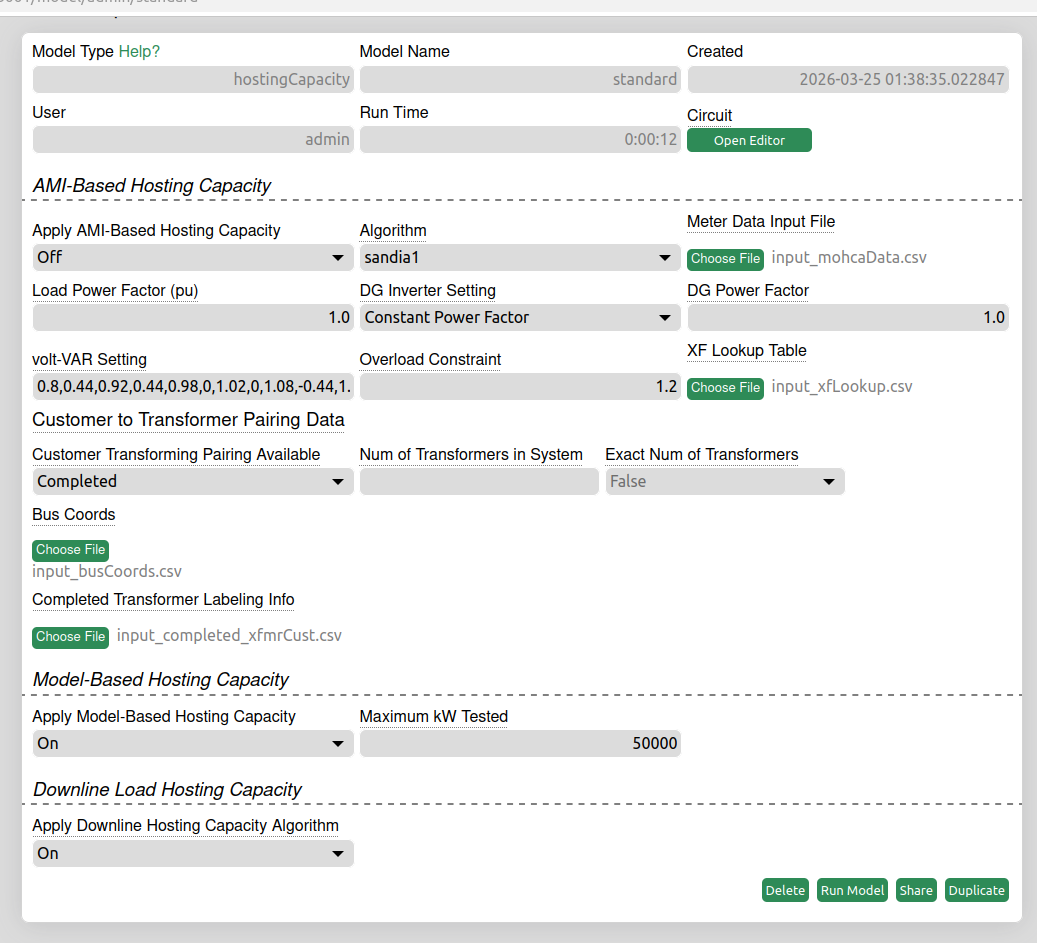Open the DG Inverter Setting dropdown

coord(520,317)
